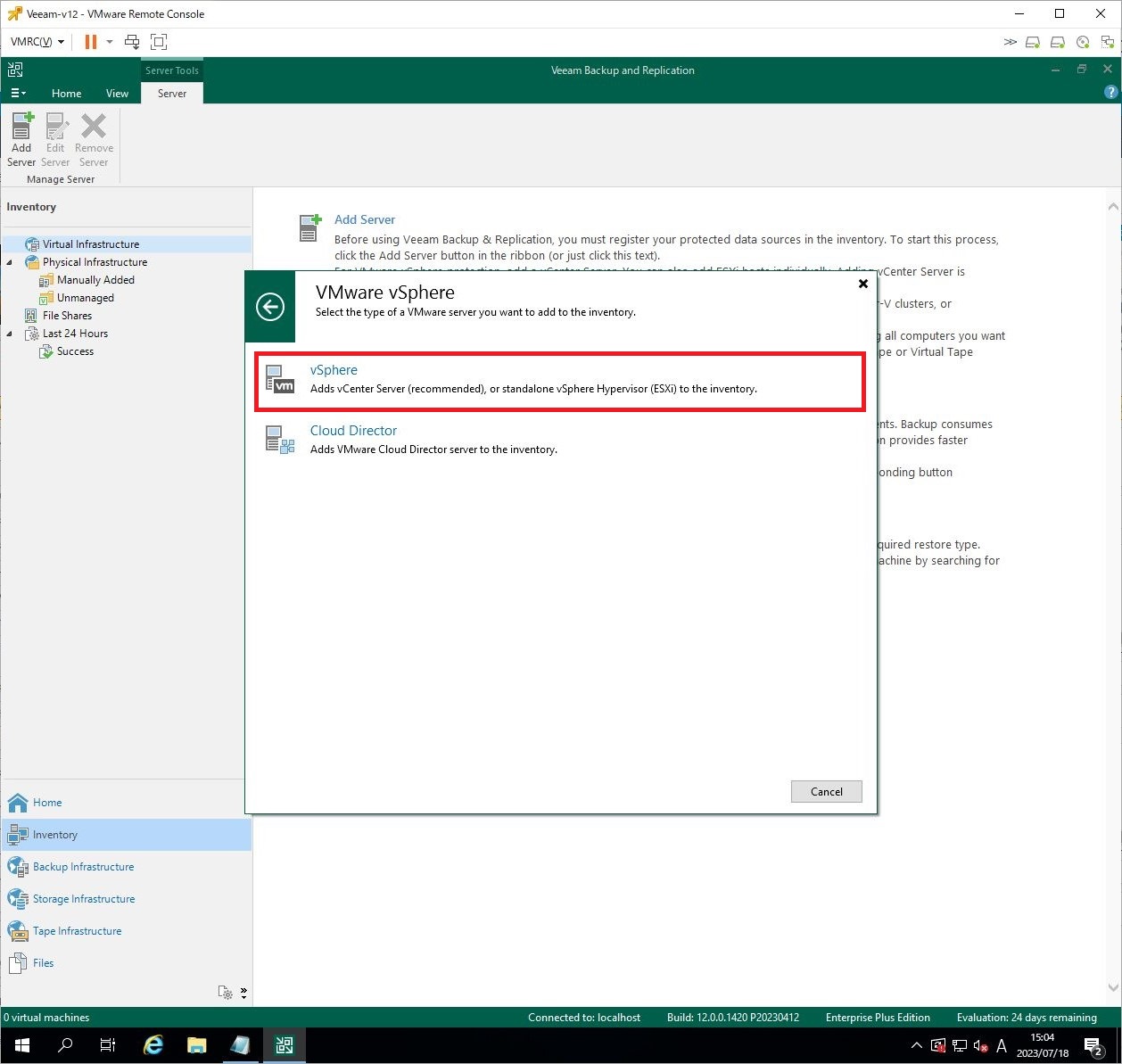Select Success tree node
The image size is (1122, 1064).
tap(75, 351)
